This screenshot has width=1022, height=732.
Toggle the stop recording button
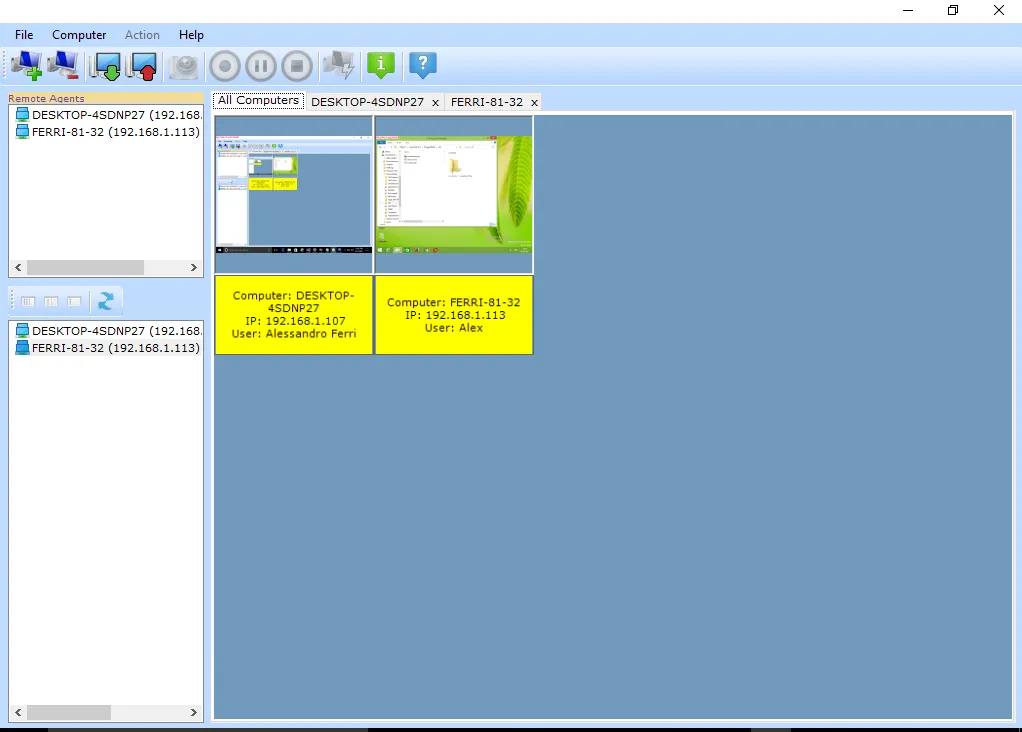(x=296, y=65)
